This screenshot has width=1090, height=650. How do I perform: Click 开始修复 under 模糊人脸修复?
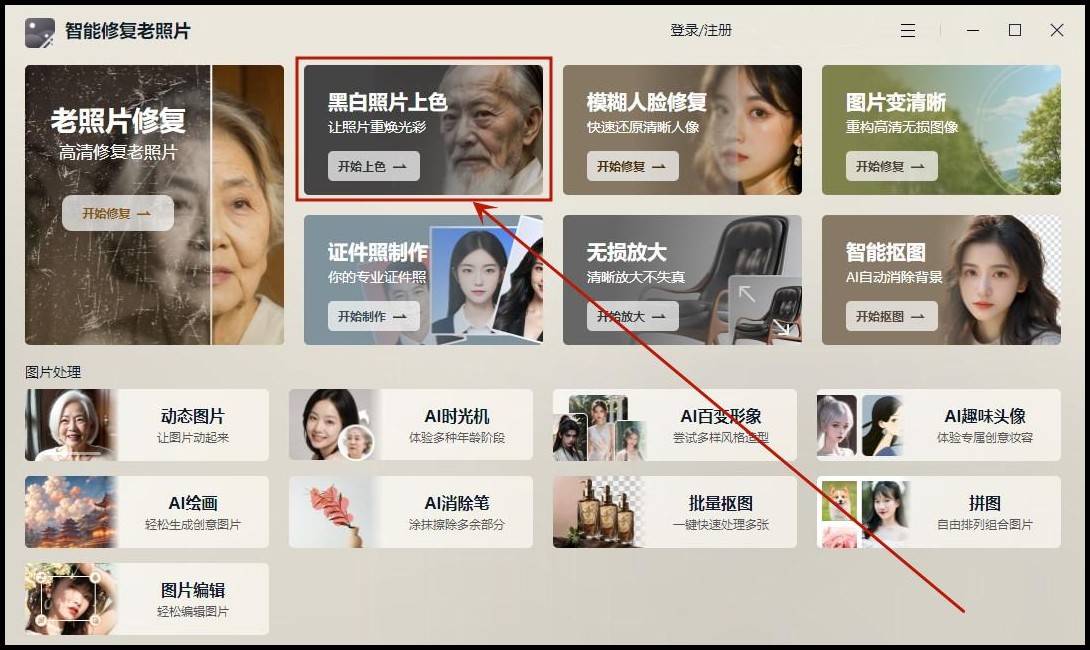(x=633, y=167)
